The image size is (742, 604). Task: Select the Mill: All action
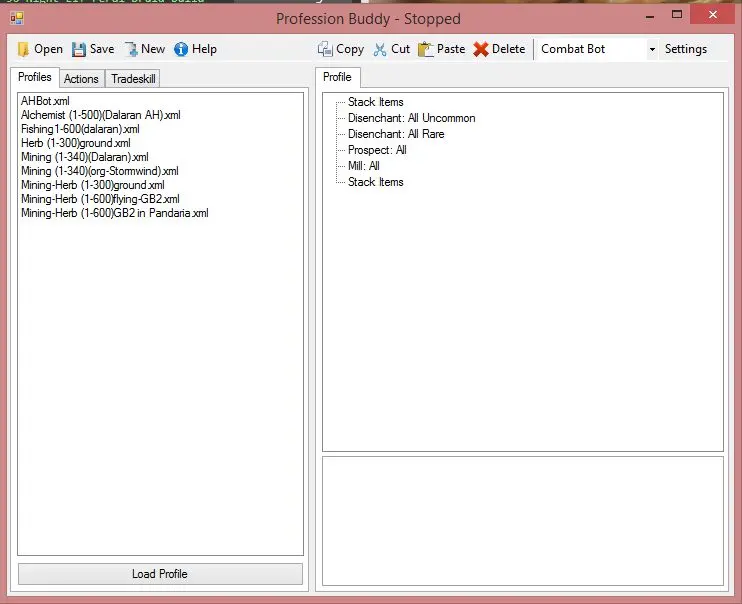pos(363,166)
